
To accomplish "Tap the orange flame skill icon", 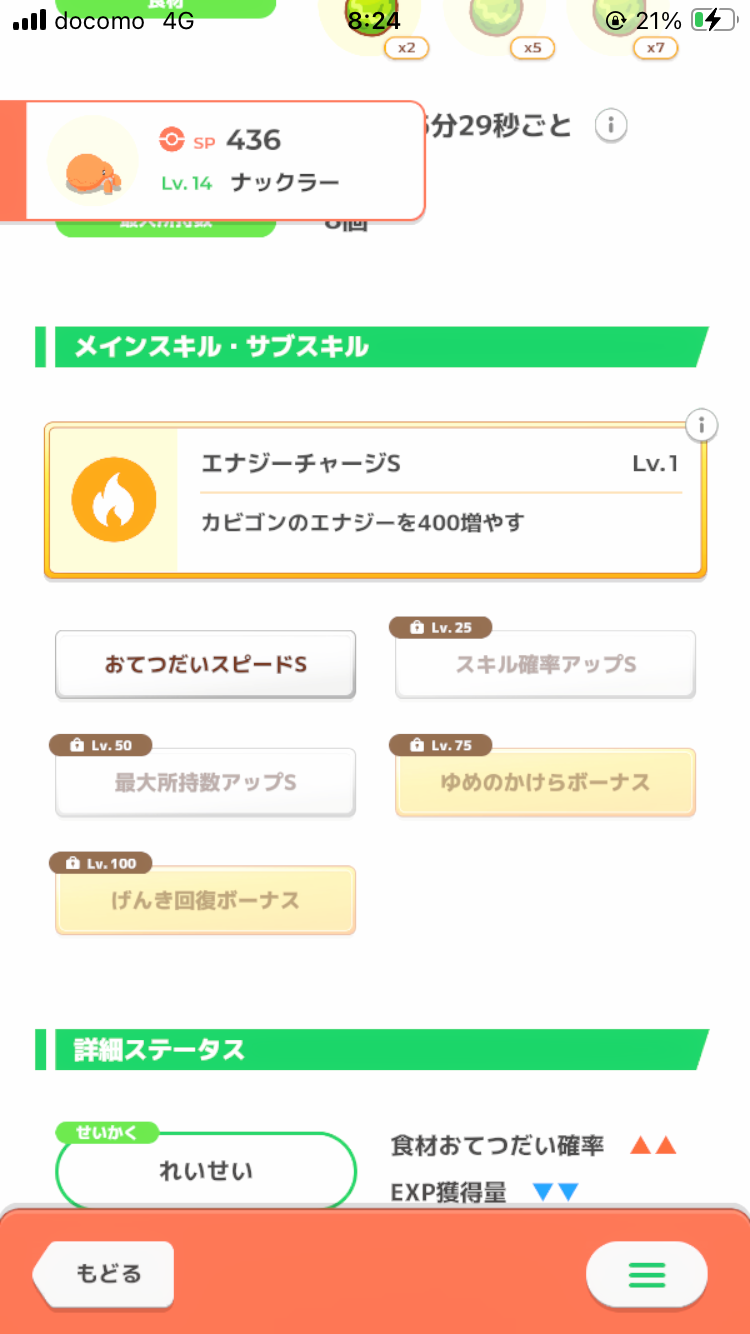I will point(114,501).
